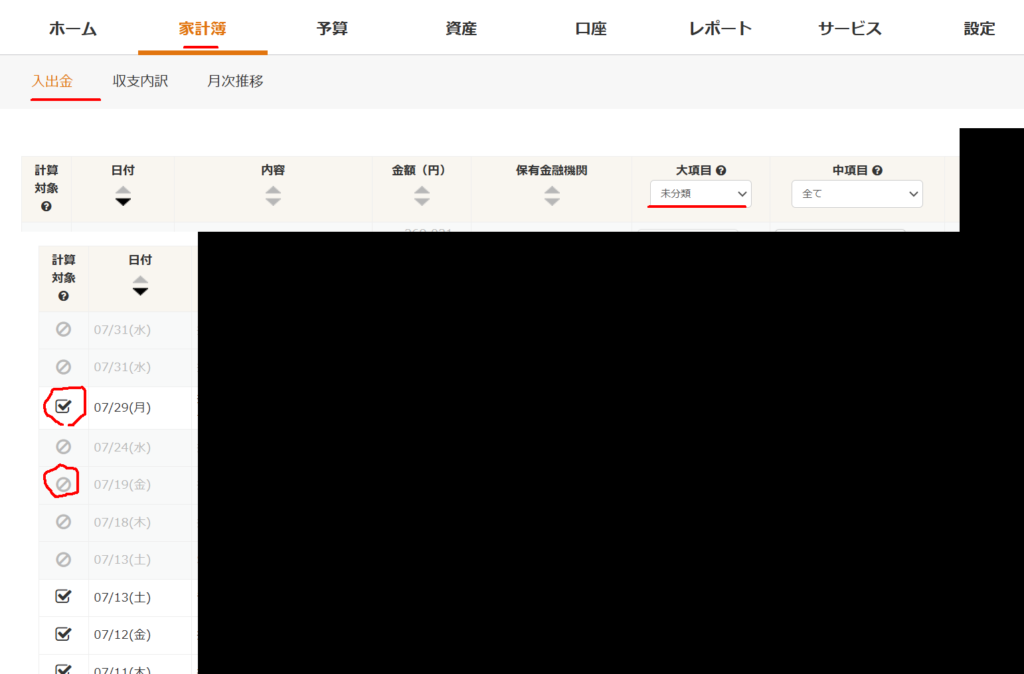Open the レポート page
The image size is (1024, 674).
tap(720, 28)
